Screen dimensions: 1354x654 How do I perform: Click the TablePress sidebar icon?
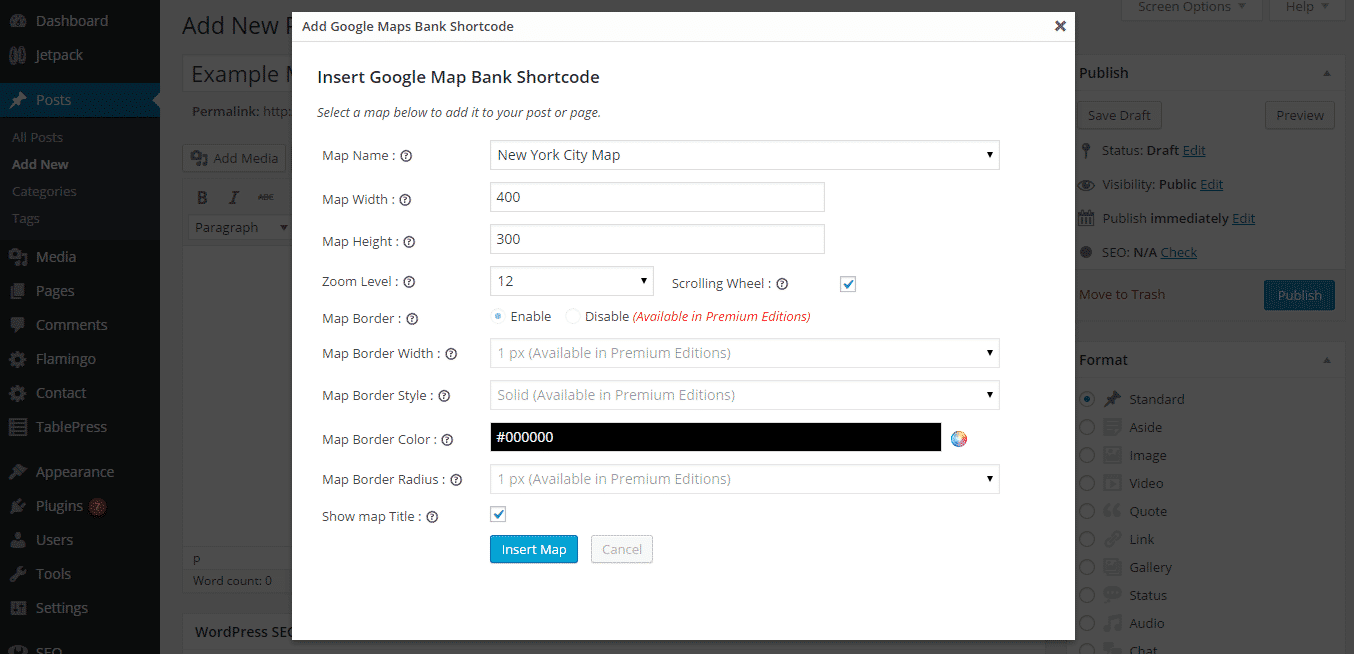point(18,427)
